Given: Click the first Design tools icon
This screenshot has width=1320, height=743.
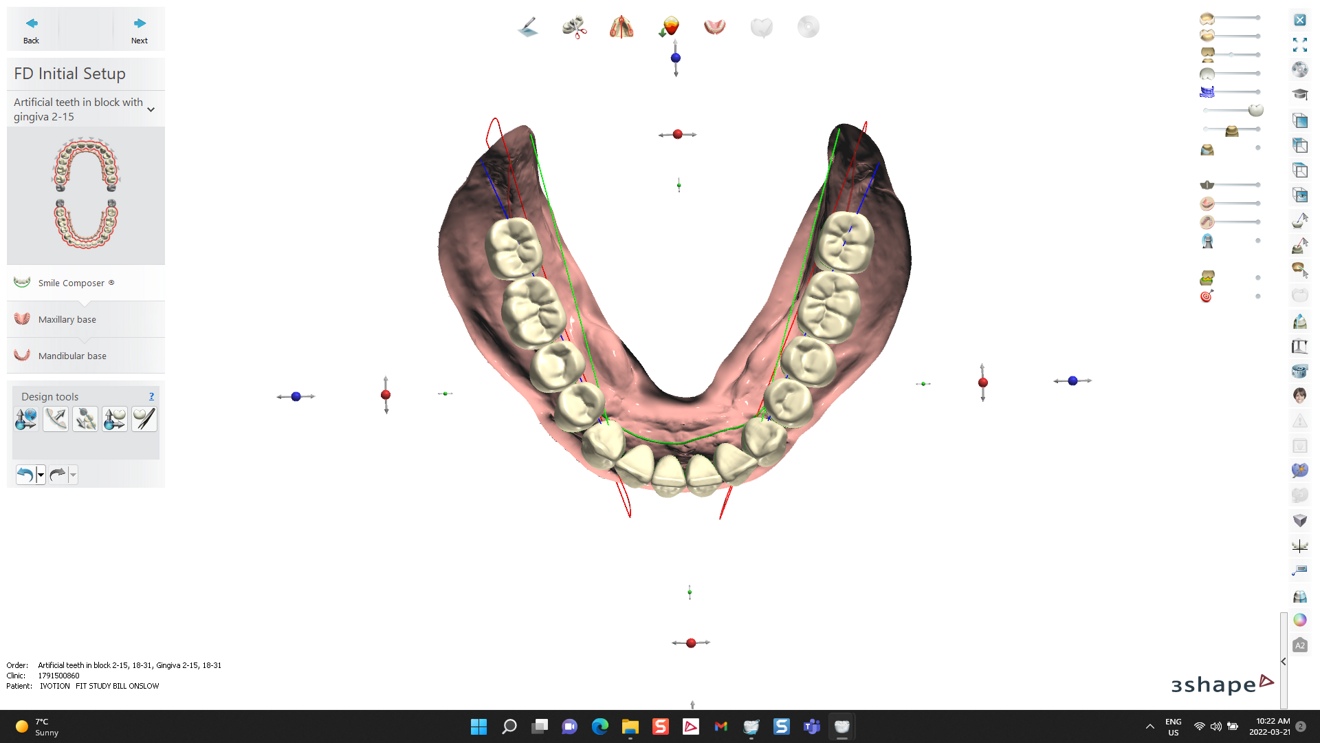Looking at the screenshot, I should [26, 419].
